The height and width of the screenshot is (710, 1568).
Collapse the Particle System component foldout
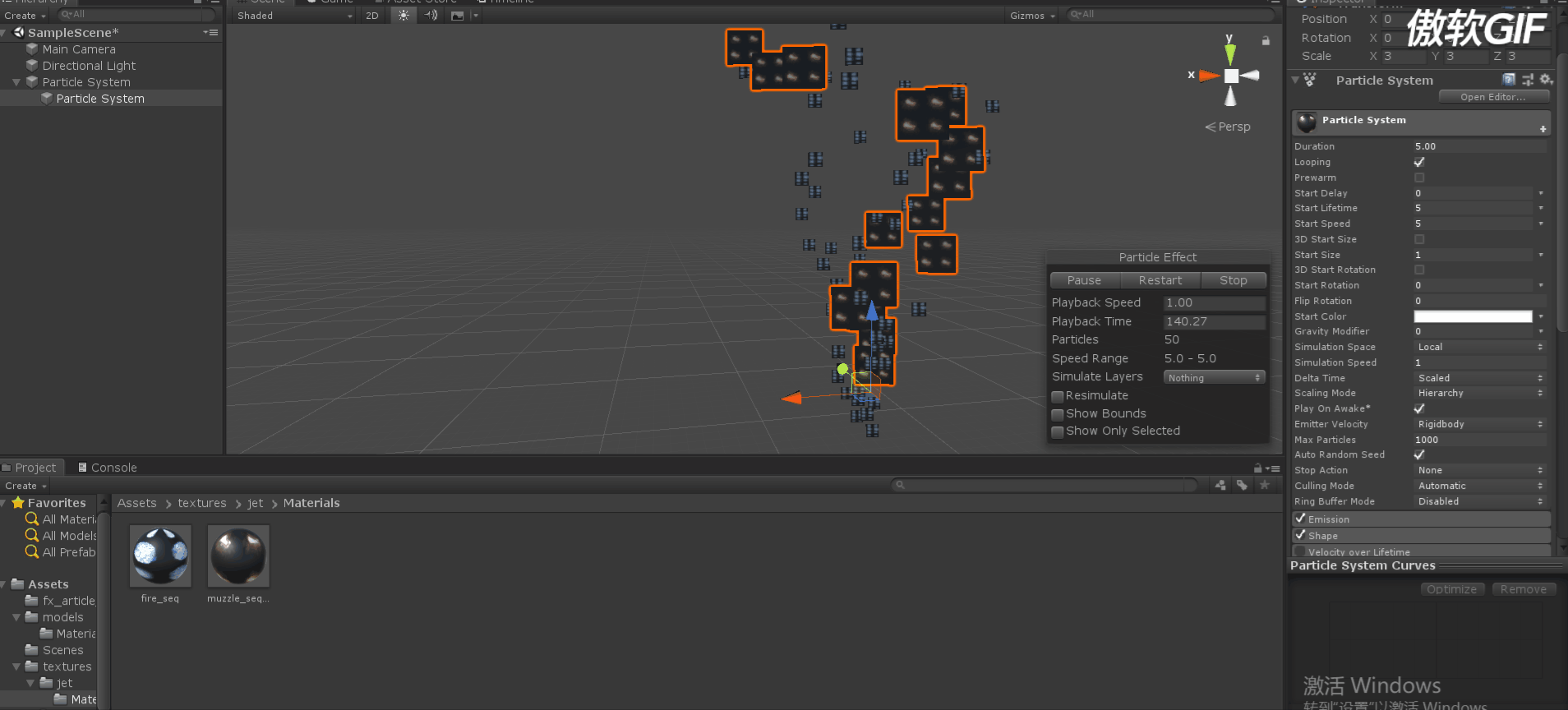pos(1296,81)
